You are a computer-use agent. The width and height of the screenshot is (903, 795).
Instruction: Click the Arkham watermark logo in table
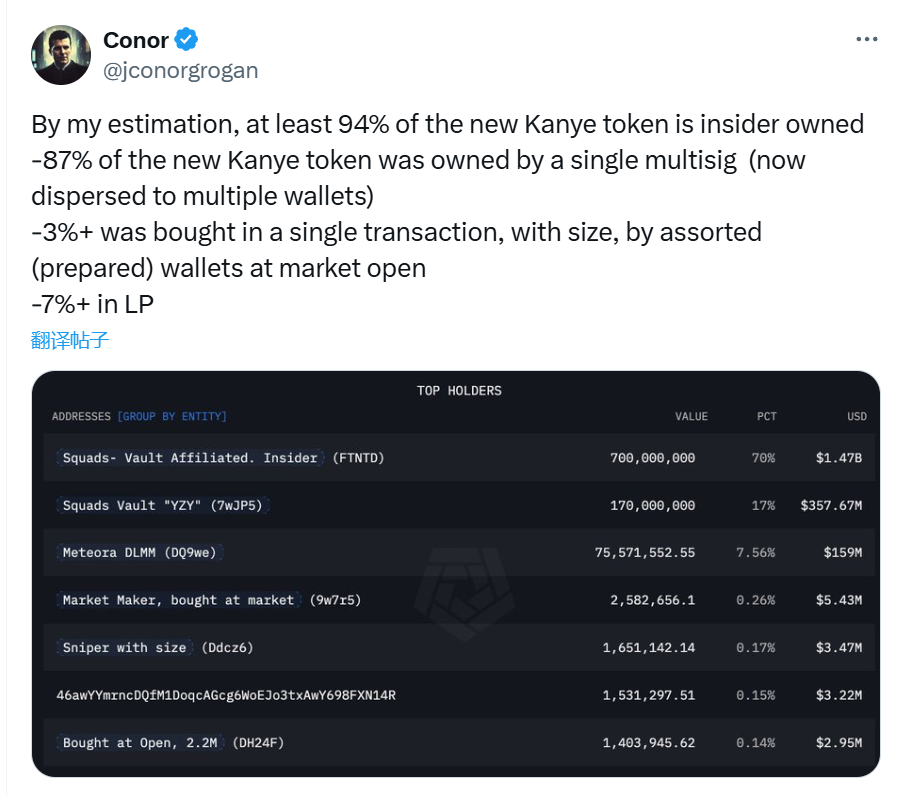point(464,594)
